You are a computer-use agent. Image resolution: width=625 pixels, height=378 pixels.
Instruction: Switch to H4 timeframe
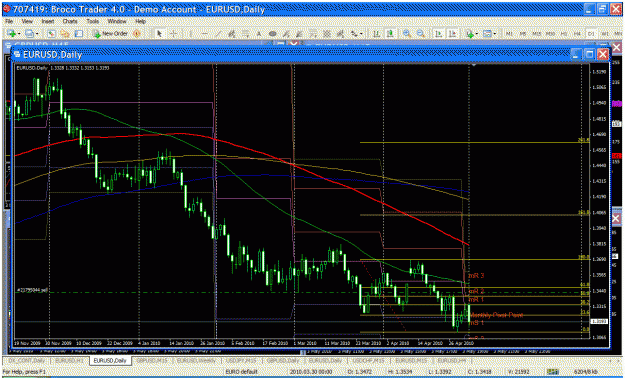tap(577, 34)
